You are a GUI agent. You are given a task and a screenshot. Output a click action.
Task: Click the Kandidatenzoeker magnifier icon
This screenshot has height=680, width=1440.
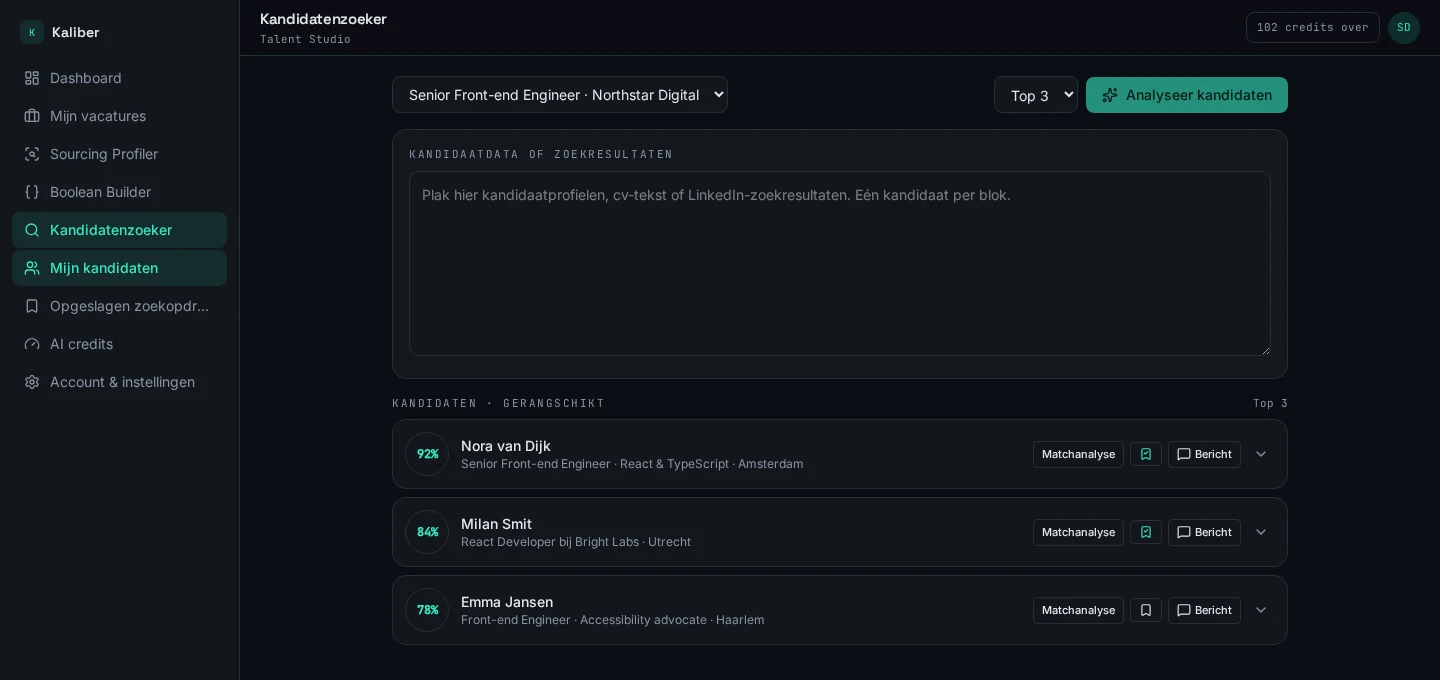tap(32, 230)
